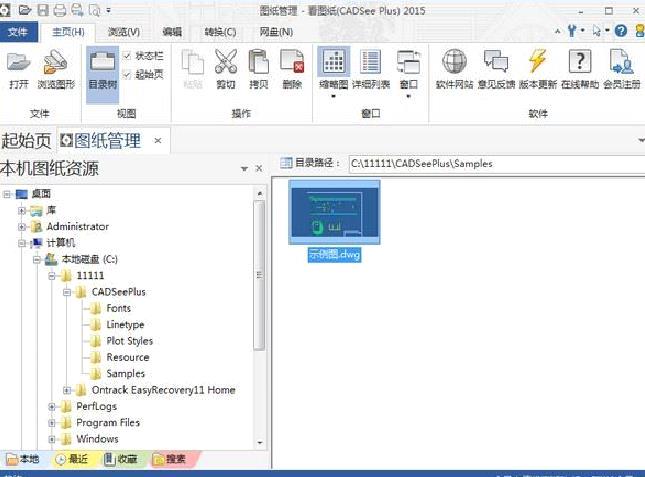This screenshot has height=477, width=645.
Task: Expand the Administrator tree node
Action: click(22, 227)
